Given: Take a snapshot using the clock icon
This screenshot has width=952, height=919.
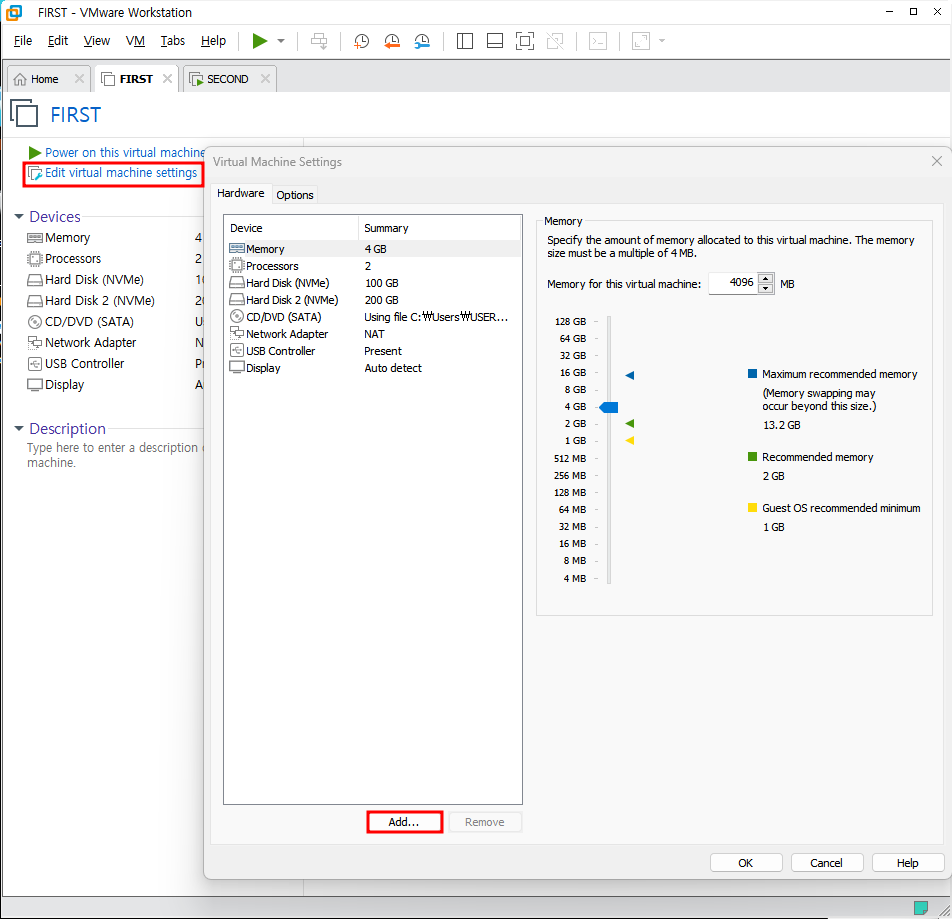Looking at the screenshot, I should [361, 41].
